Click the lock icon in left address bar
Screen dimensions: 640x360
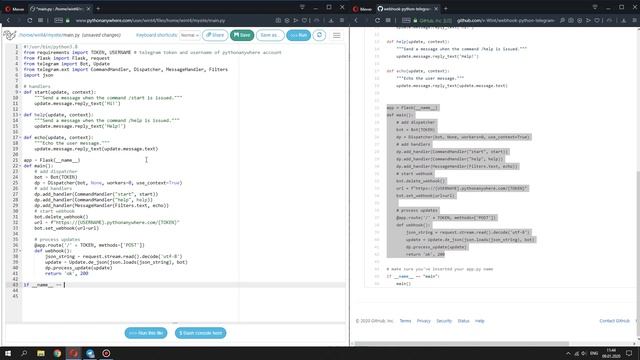click(x=68, y=20)
